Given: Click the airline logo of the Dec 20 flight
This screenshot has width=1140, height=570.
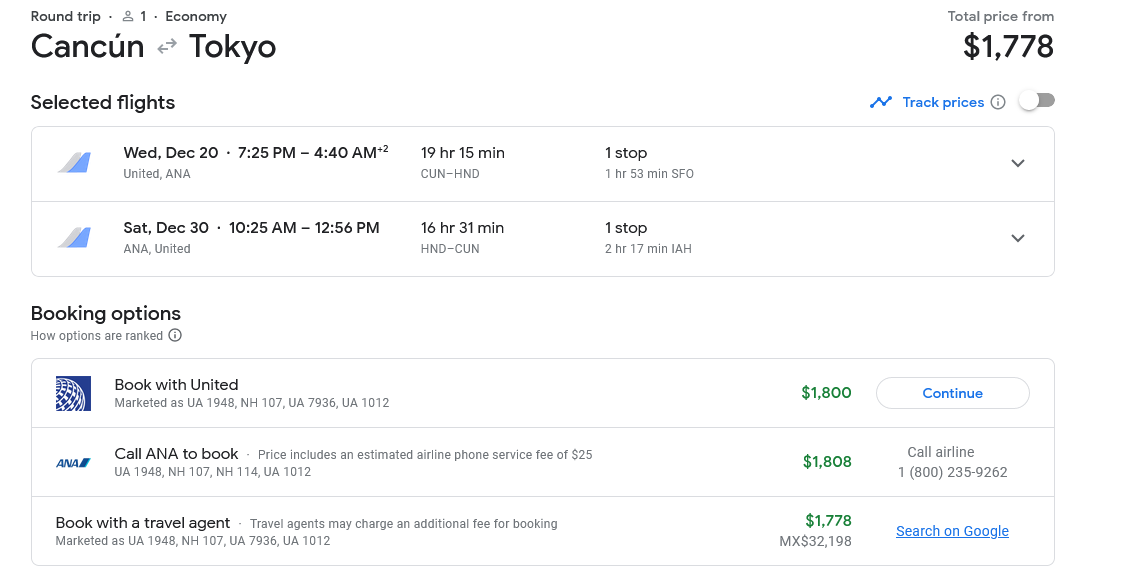Looking at the screenshot, I should [x=74, y=163].
